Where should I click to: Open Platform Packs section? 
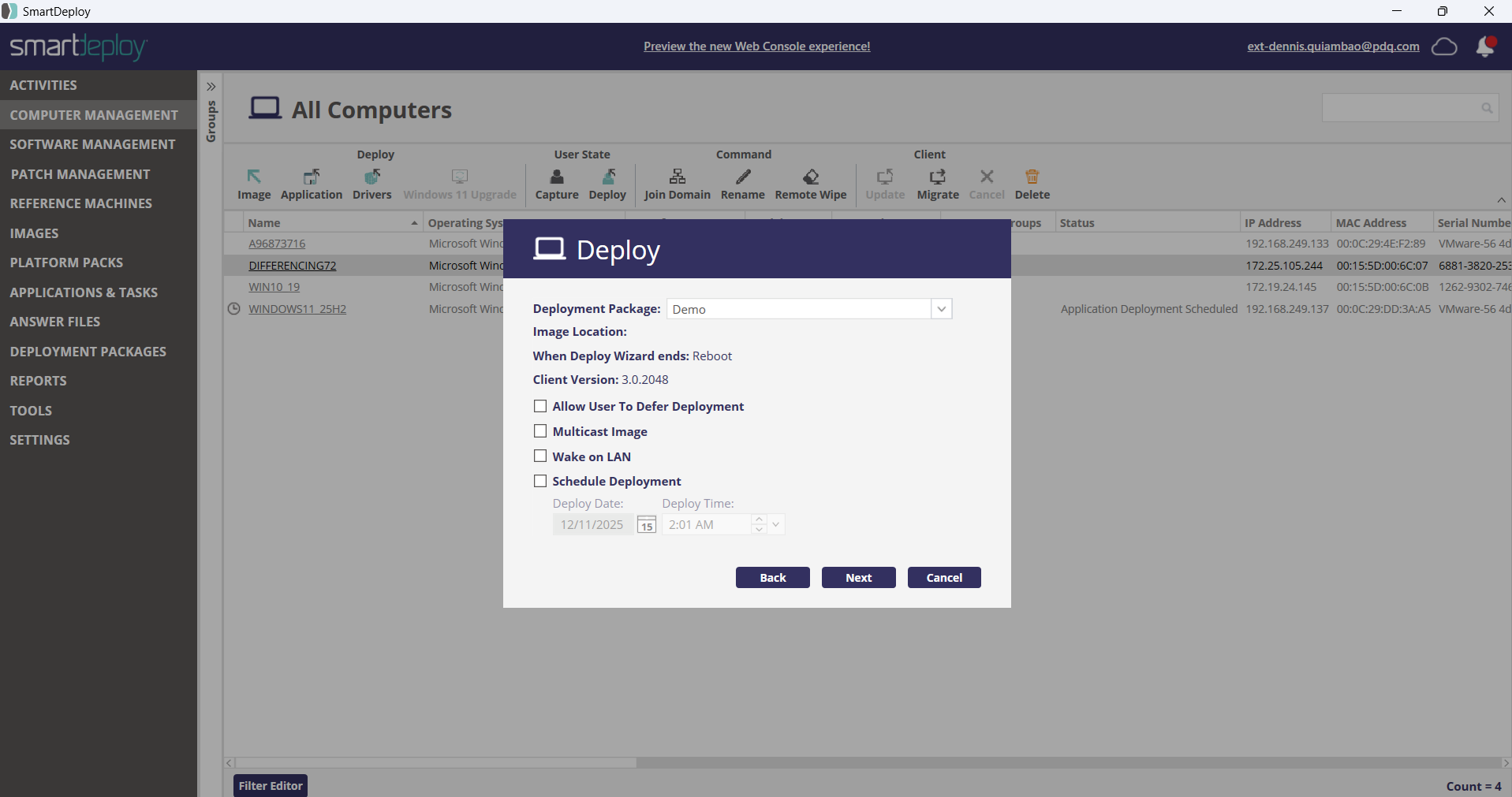click(66, 263)
